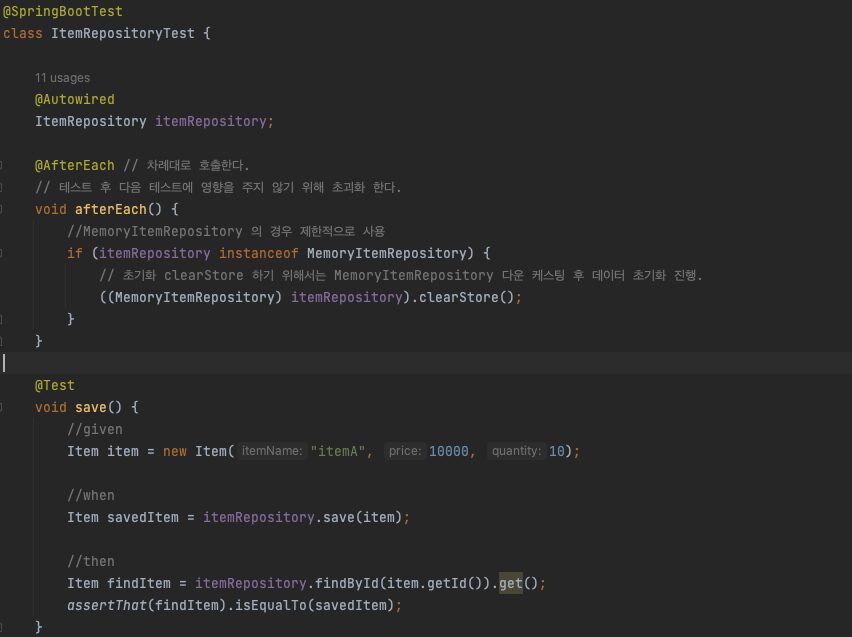Click the isEqualTo method call
This screenshot has width=852, height=637.
[x=271, y=605]
